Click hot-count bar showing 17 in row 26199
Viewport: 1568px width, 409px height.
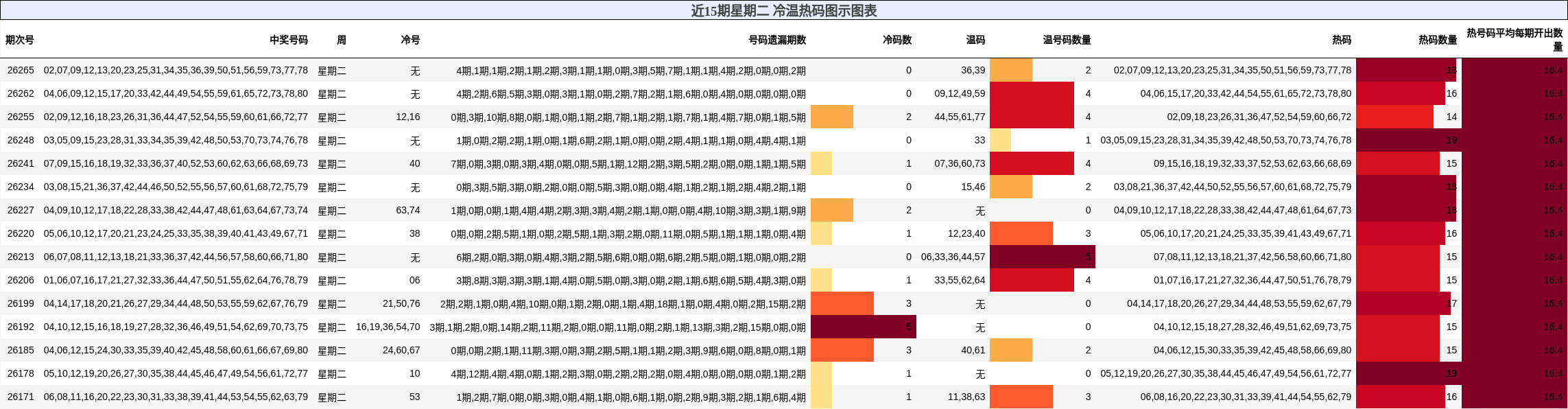pyautogui.click(x=1403, y=303)
